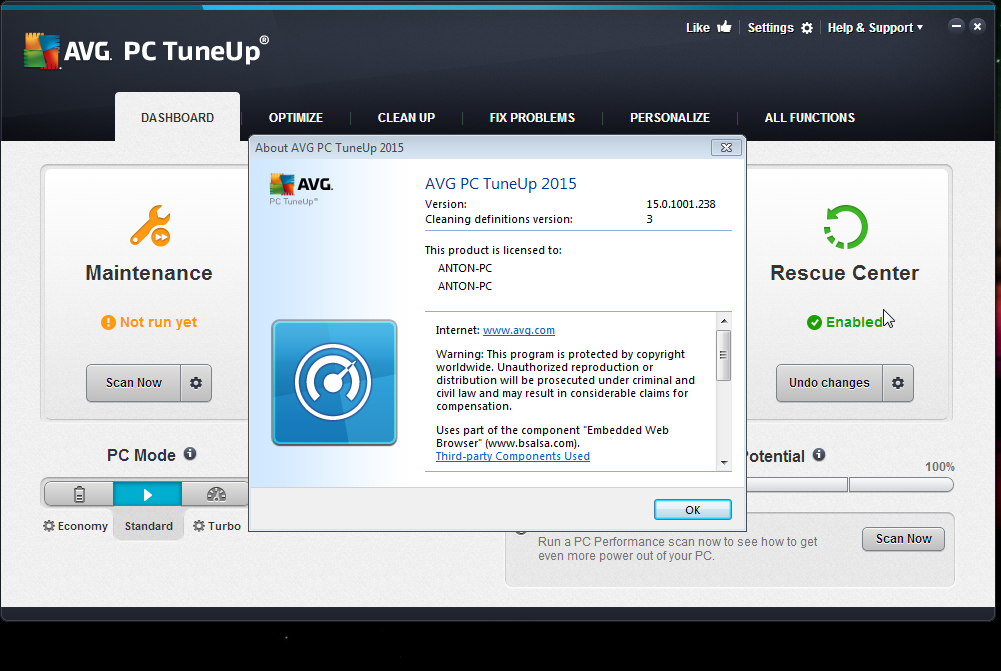Show the All Functions tab
The width and height of the screenshot is (1001, 671).
tap(809, 117)
